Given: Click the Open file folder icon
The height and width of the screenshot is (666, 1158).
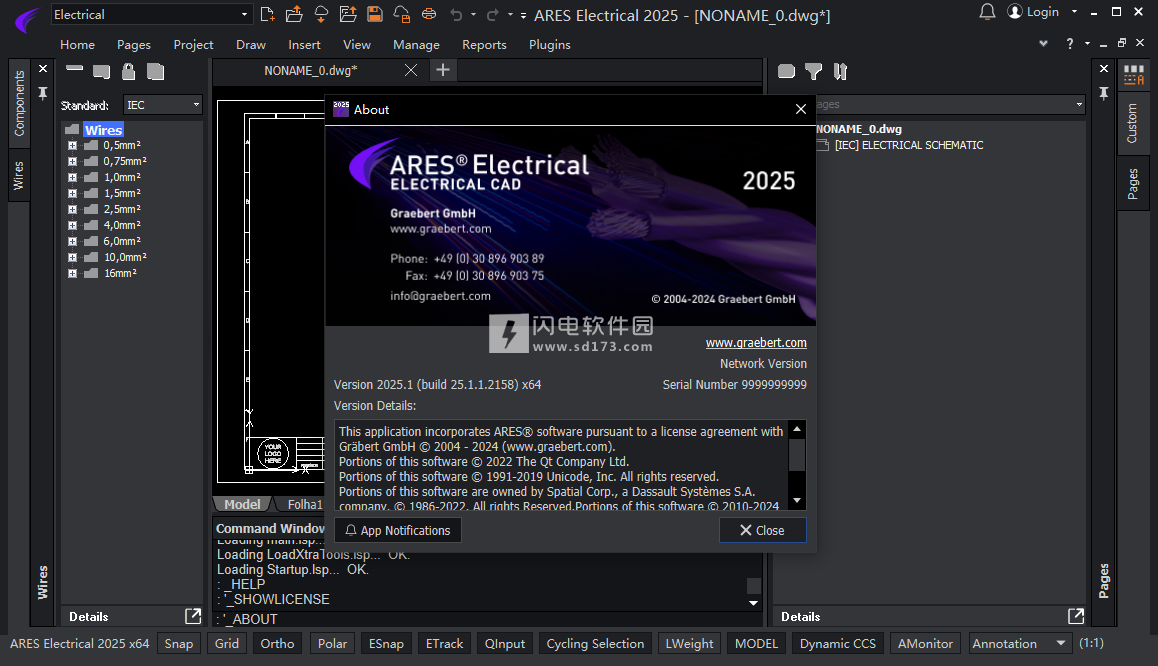Looking at the screenshot, I should [294, 14].
